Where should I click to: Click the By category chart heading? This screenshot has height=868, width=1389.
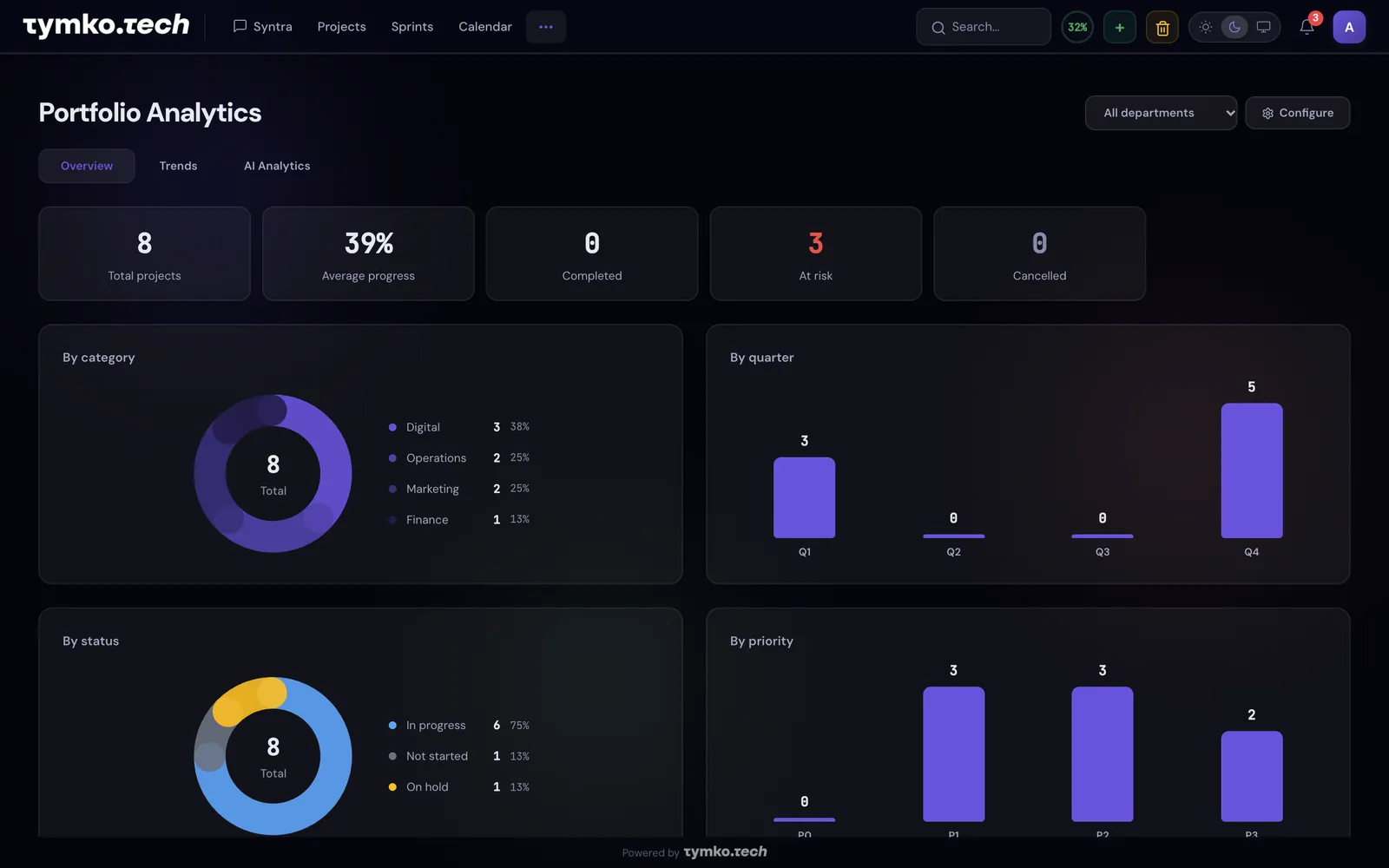[x=99, y=358]
